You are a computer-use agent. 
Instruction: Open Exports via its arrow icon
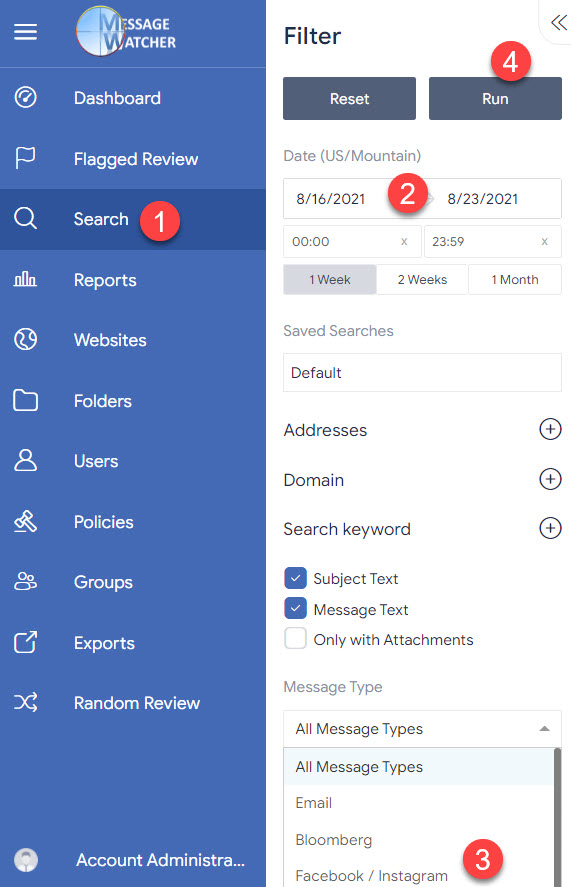25,642
